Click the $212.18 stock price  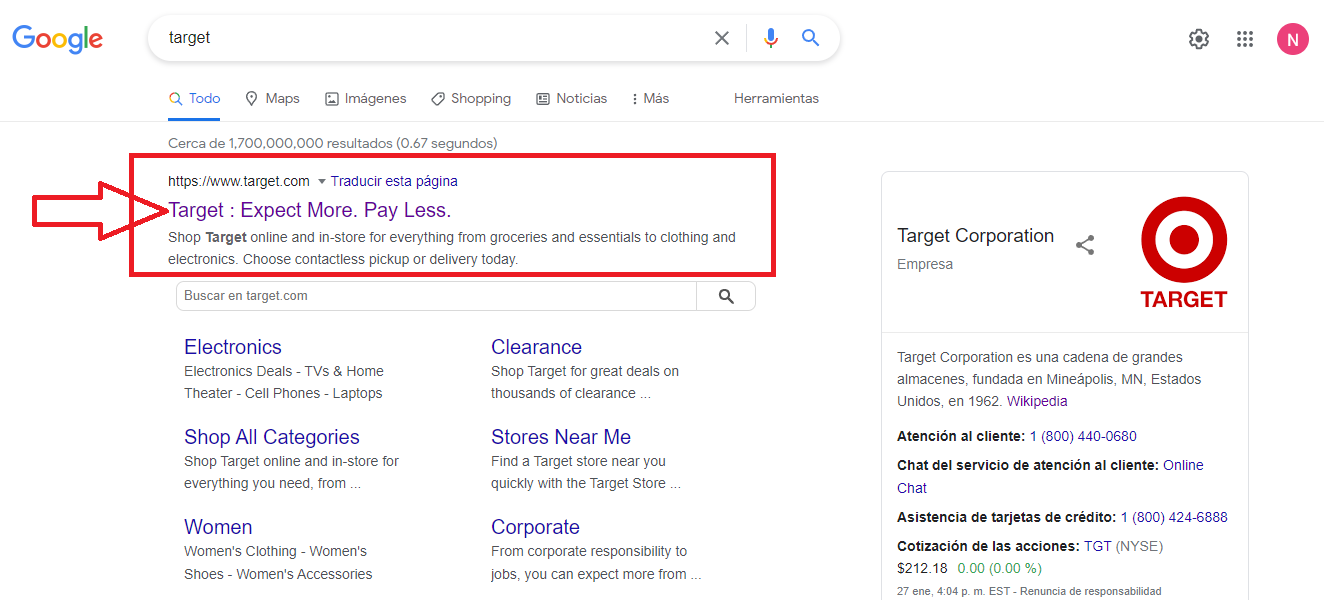pos(922,568)
